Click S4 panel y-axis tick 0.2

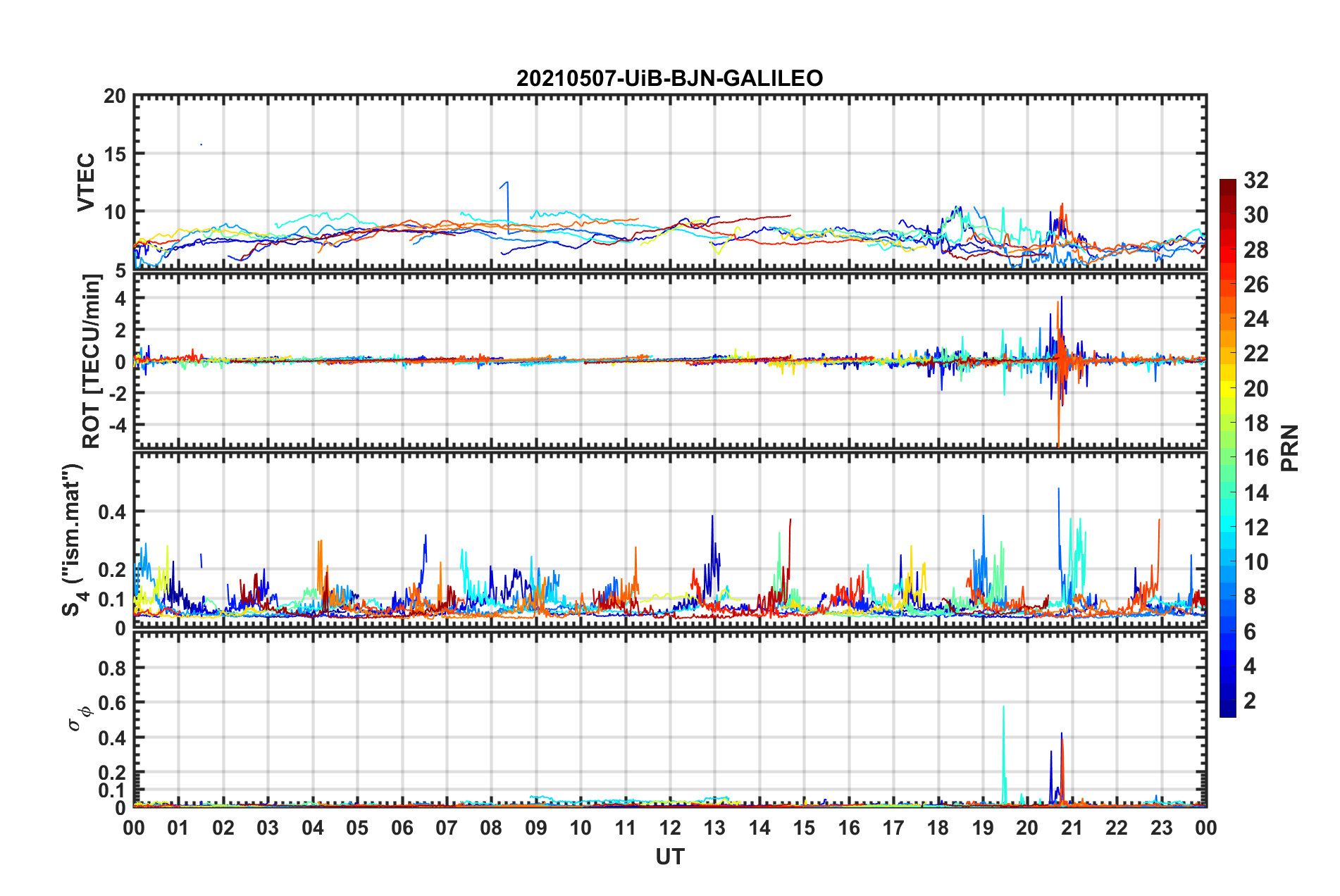click(x=112, y=571)
